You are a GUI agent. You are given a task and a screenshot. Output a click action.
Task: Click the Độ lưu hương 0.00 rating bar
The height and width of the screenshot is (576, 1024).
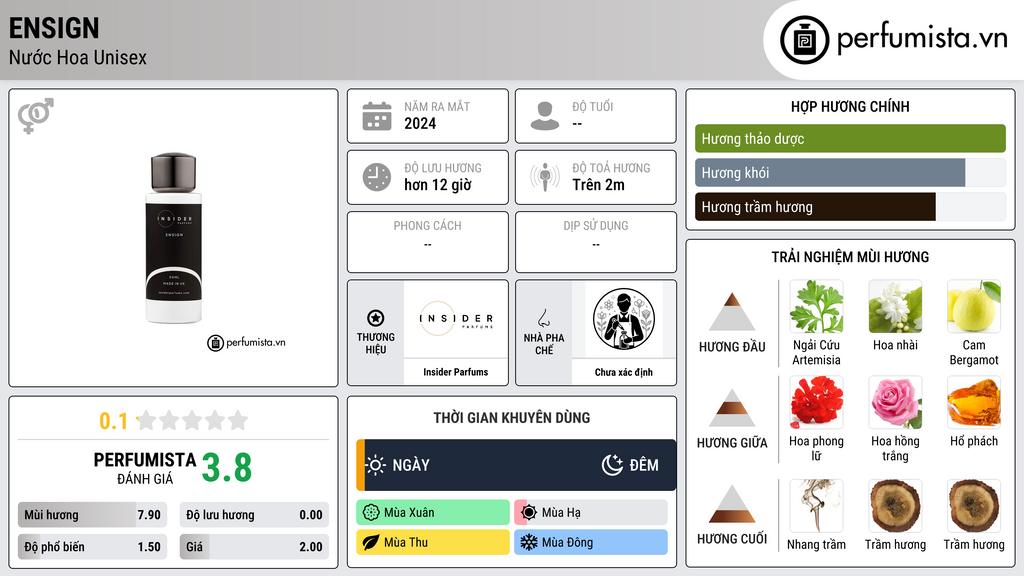[x=254, y=515]
